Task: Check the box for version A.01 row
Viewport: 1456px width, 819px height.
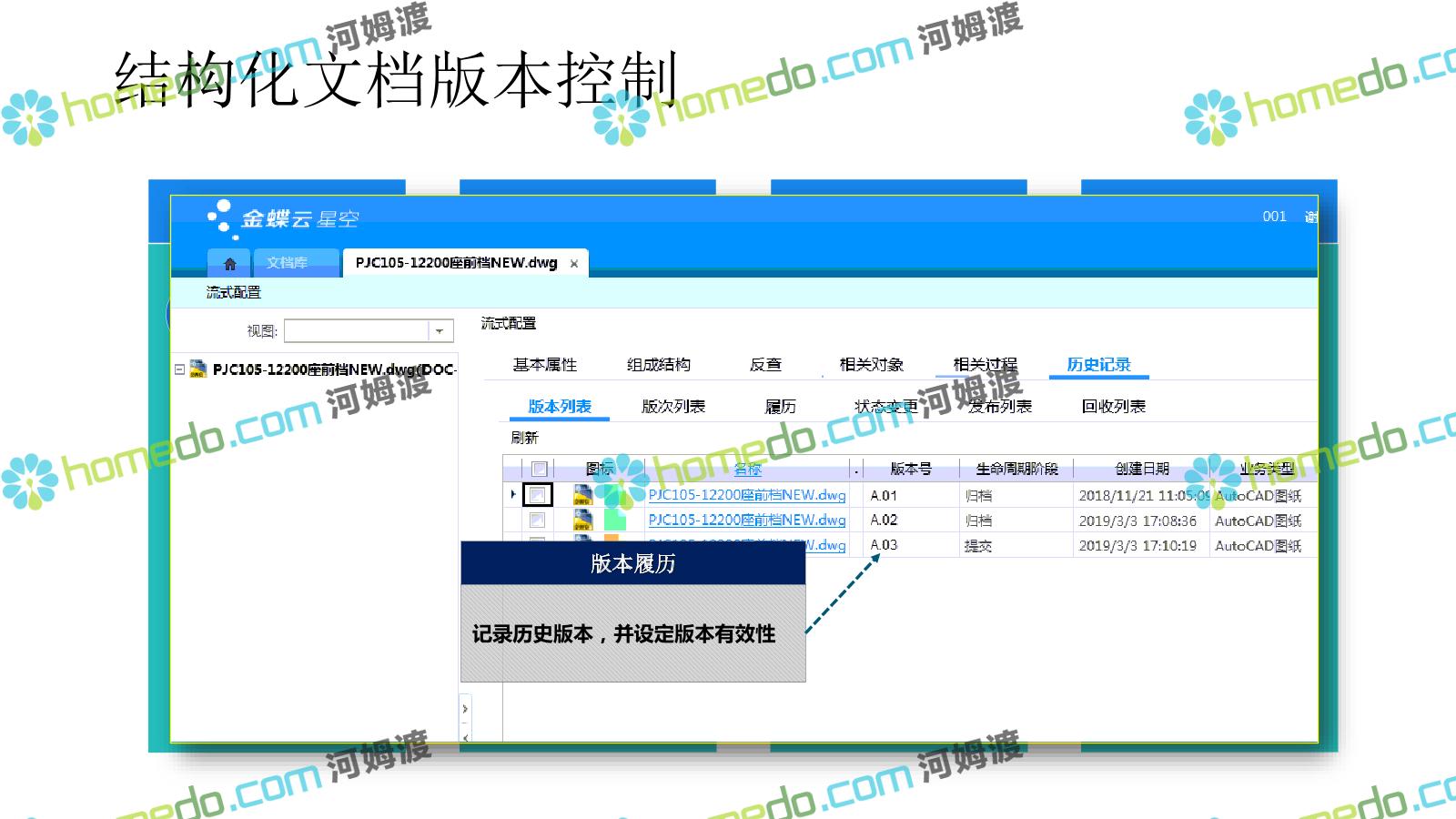Action: (x=538, y=495)
